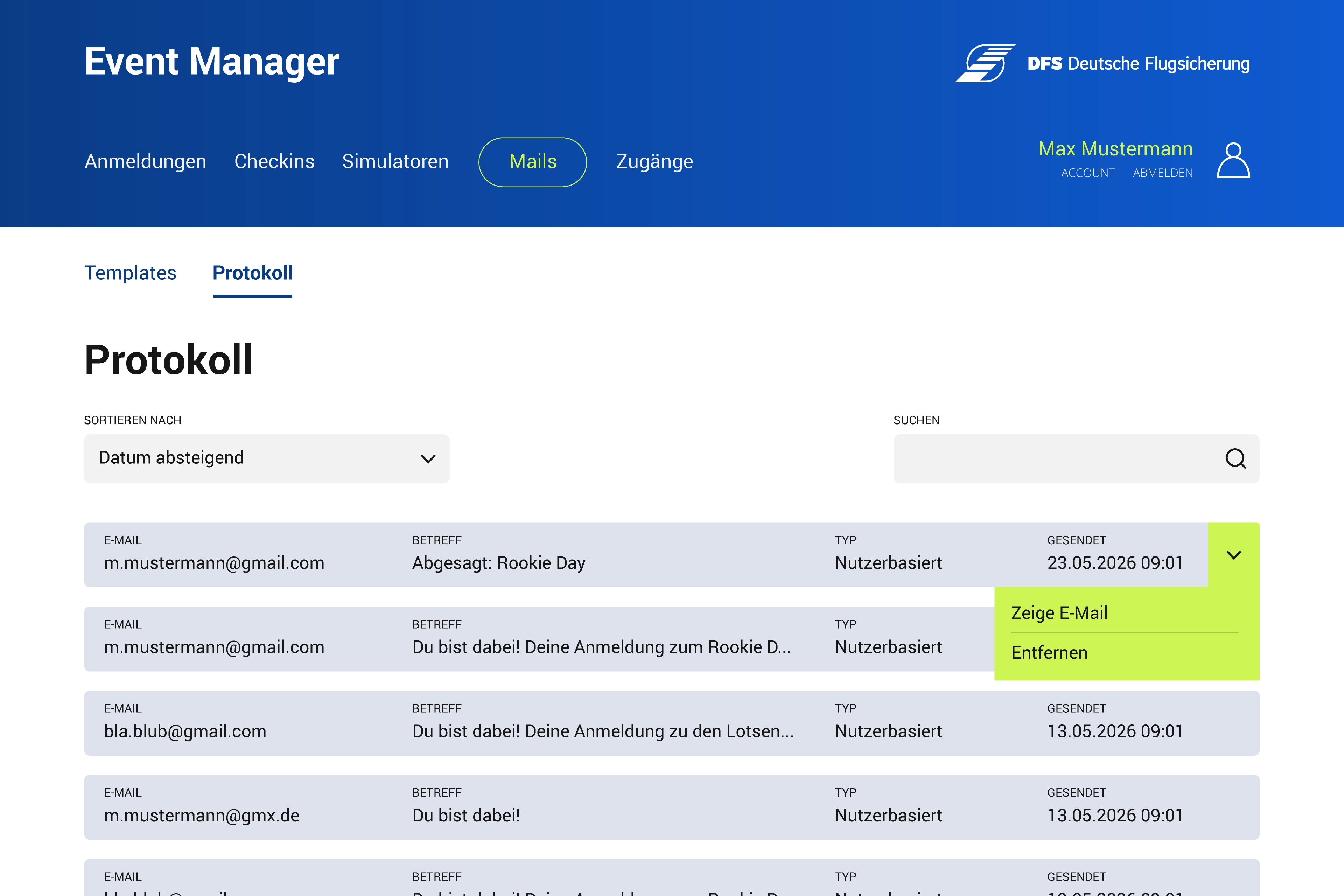The image size is (1344, 896).
Task: Choose Entfernen in the row menu
Action: coord(1049,652)
